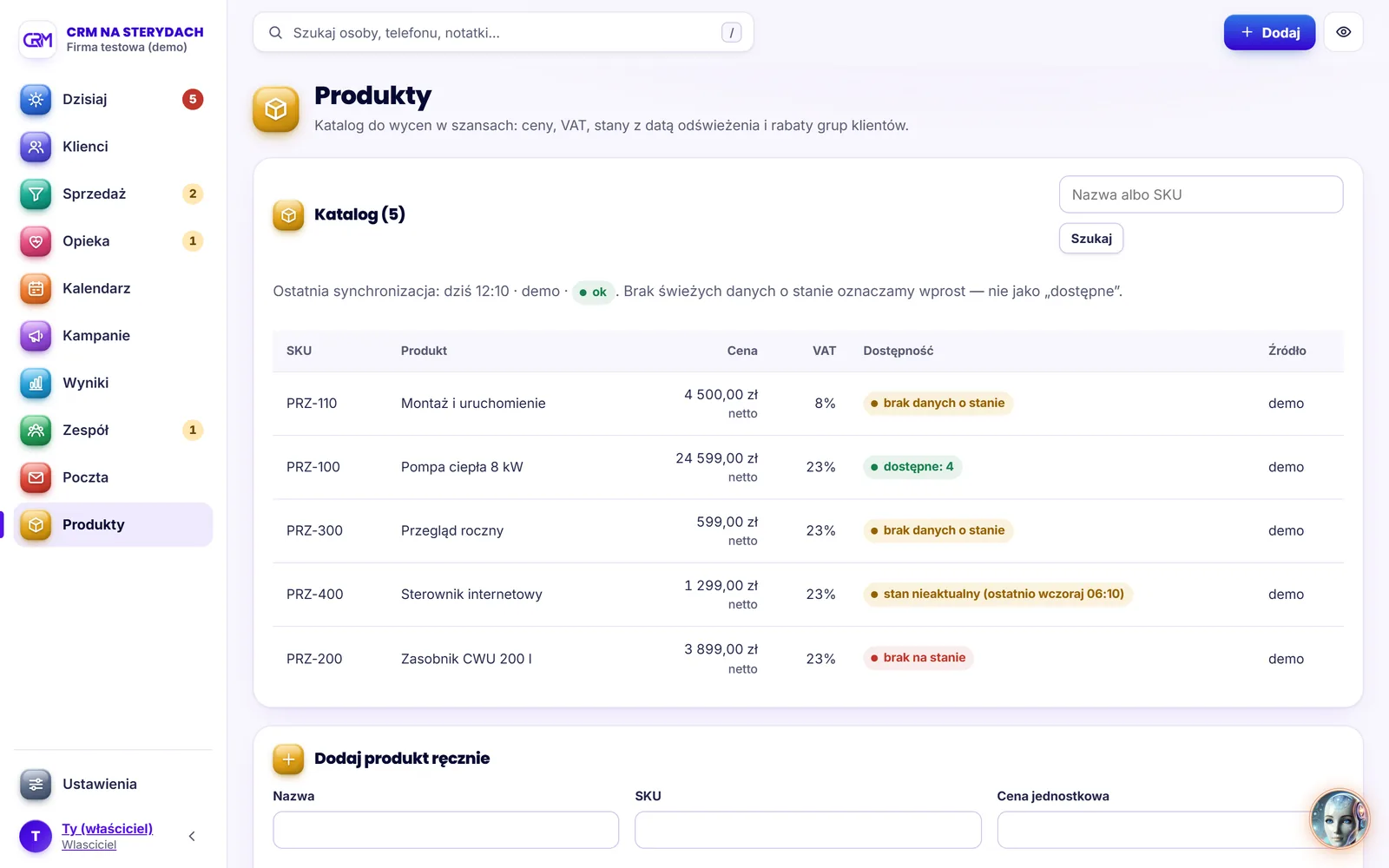Click the Dostępność column header
This screenshot has height=868, width=1389.
(899, 352)
